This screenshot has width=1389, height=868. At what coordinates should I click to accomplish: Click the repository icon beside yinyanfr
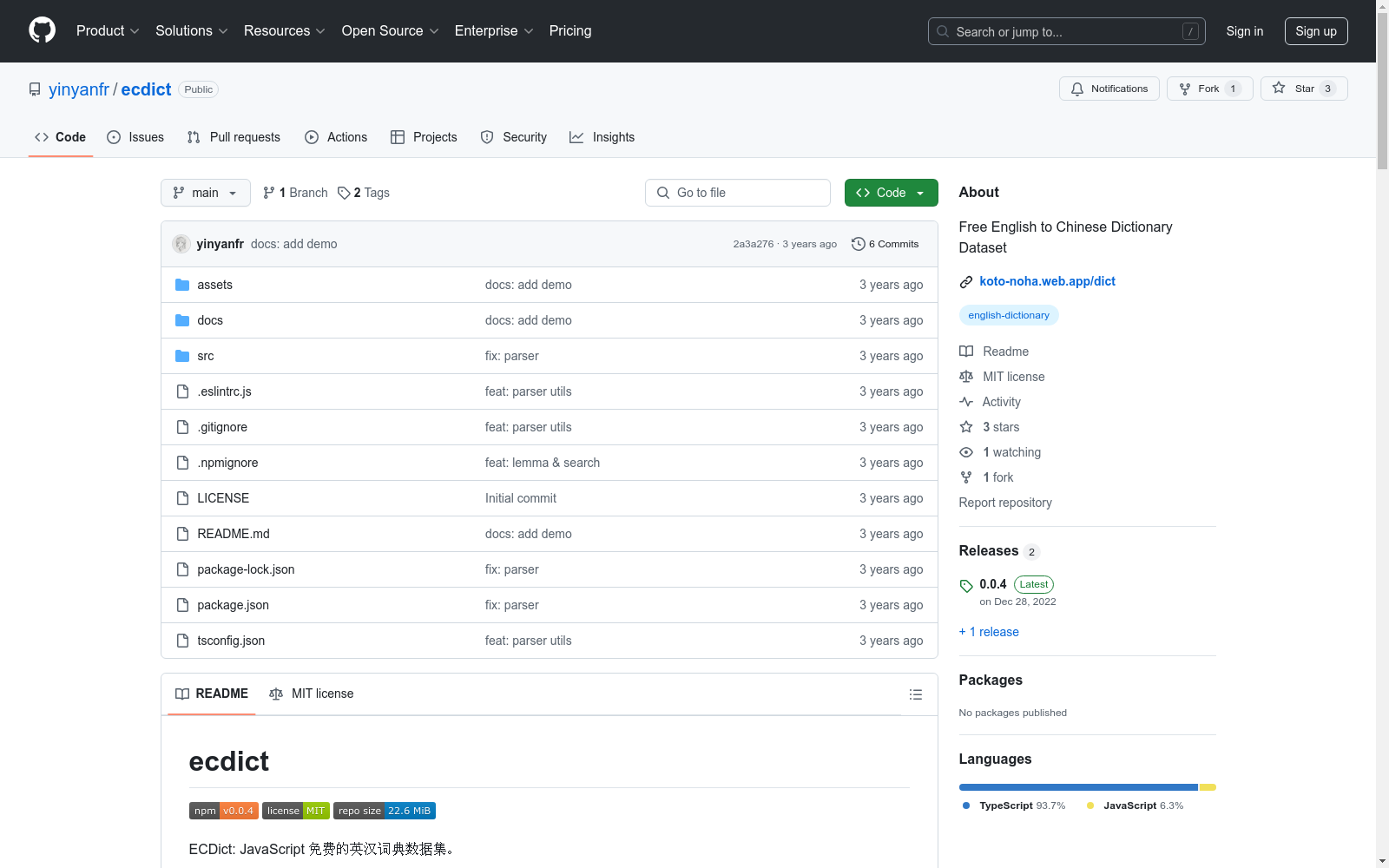pyautogui.click(x=35, y=89)
